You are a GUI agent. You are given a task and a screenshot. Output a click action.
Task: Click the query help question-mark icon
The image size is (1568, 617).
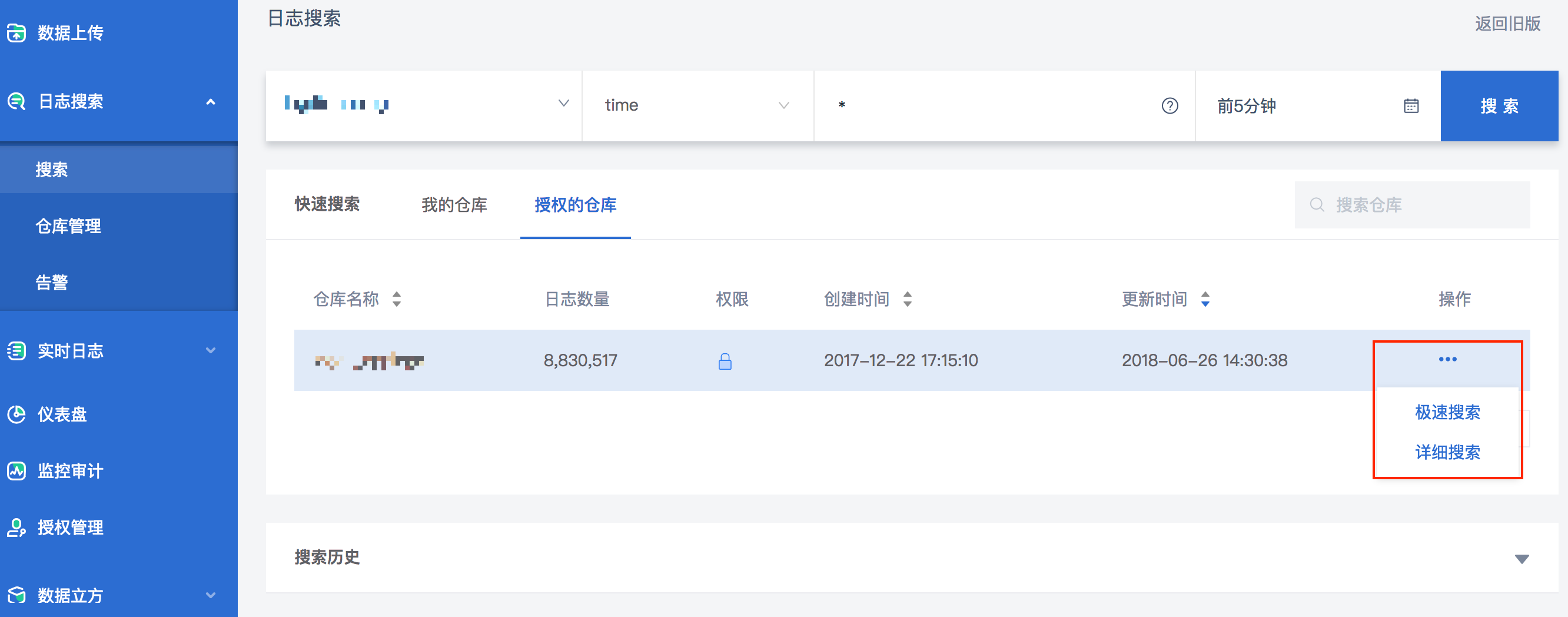1170,106
